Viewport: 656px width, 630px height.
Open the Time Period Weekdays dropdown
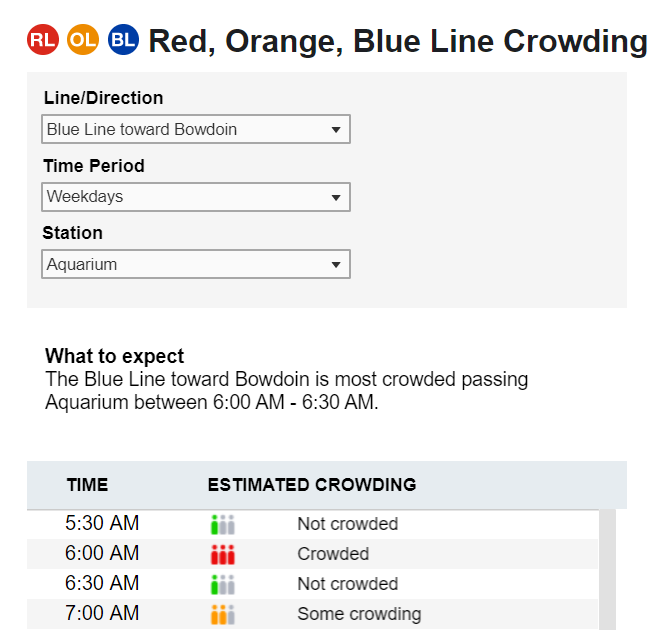(x=196, y=197)
